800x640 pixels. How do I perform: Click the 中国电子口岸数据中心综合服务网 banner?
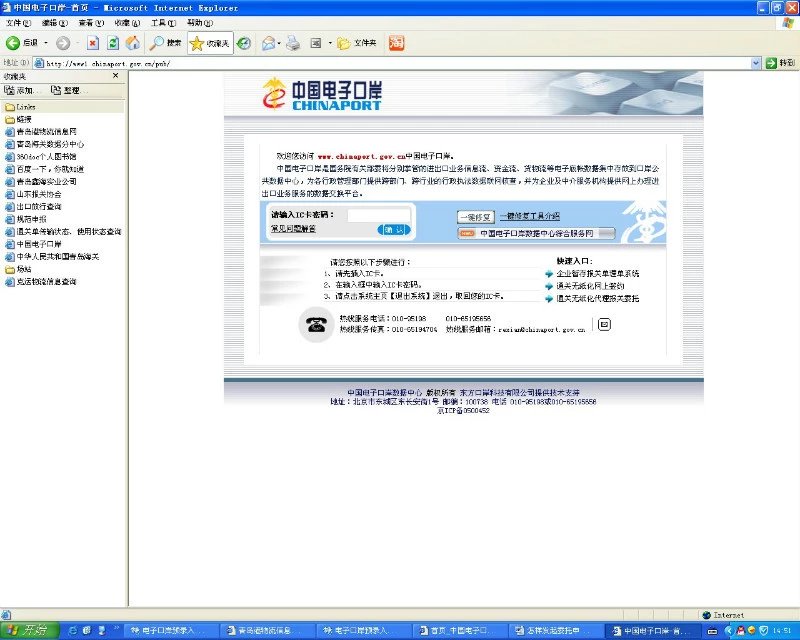[536, 233]
